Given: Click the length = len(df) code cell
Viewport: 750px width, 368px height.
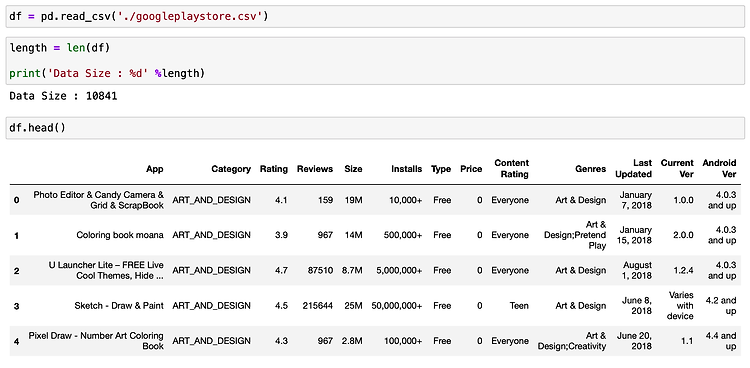Looking at the screenshot, I should 375,60.
